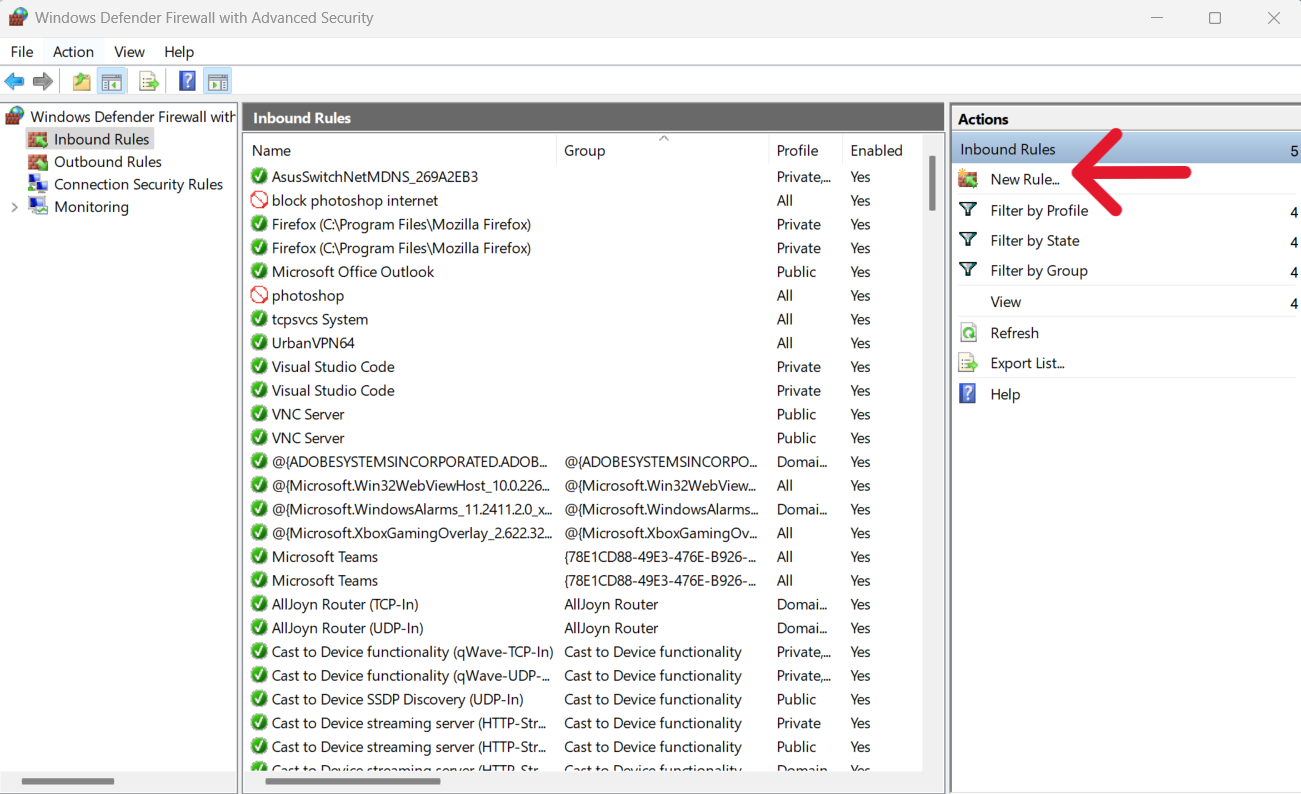Open the Help menu in menu bar
1301x794 pixels.
pyautogui.click(x=179, y=52)
